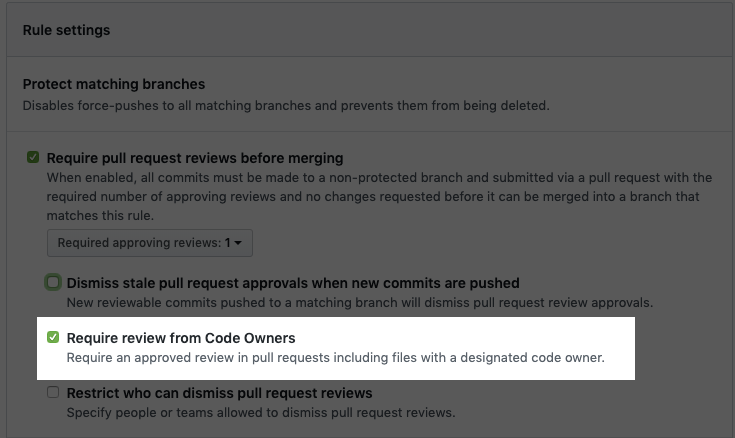Screen dimensions: 735x438
Task: Click the Disables force-pushes description text
Action: tap(286, 106)
